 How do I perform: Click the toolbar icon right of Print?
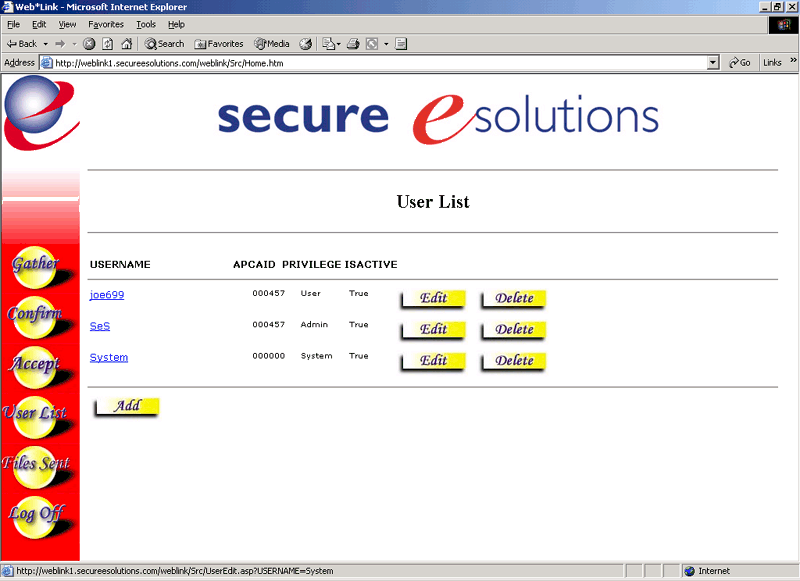tap(372, 44)
